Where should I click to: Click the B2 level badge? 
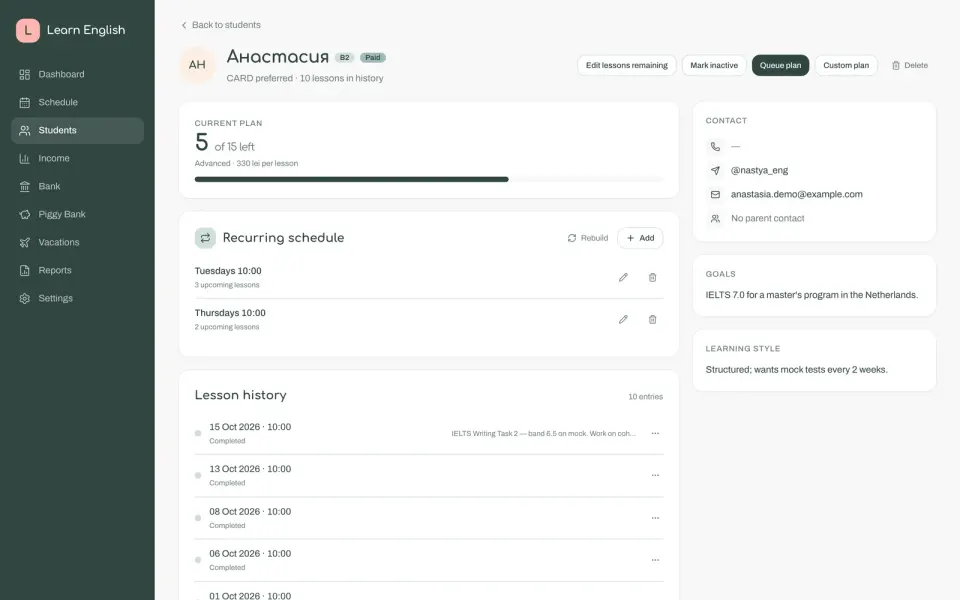pos(345,58)
